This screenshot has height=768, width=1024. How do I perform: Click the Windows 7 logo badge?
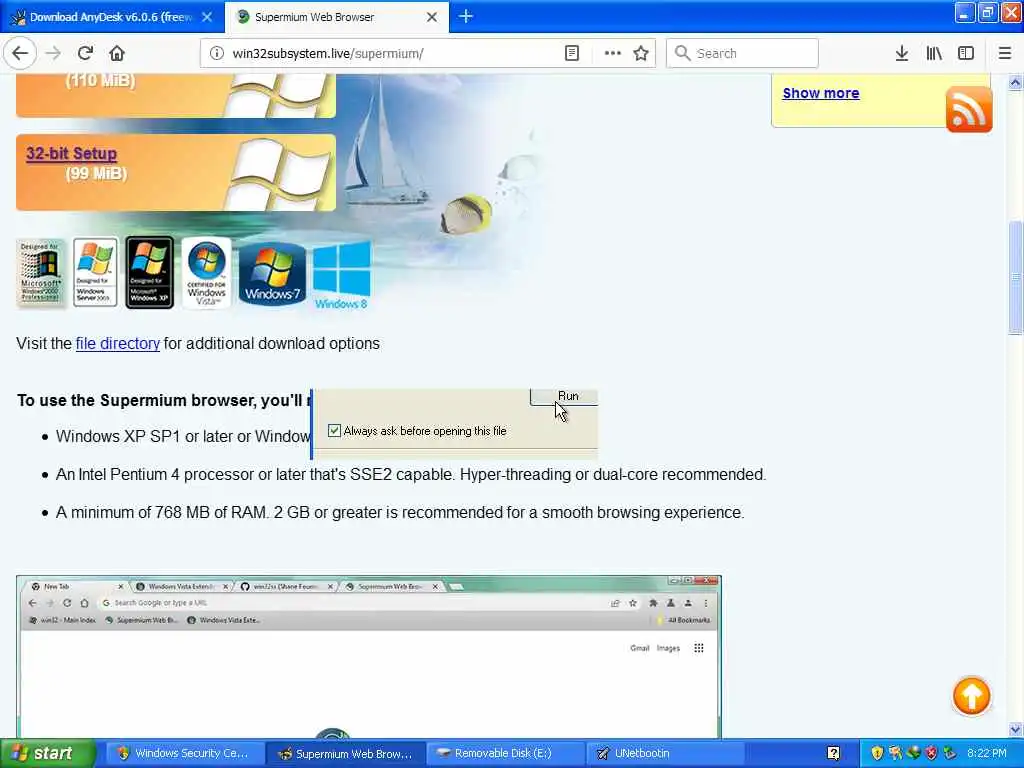click(272, 274)
